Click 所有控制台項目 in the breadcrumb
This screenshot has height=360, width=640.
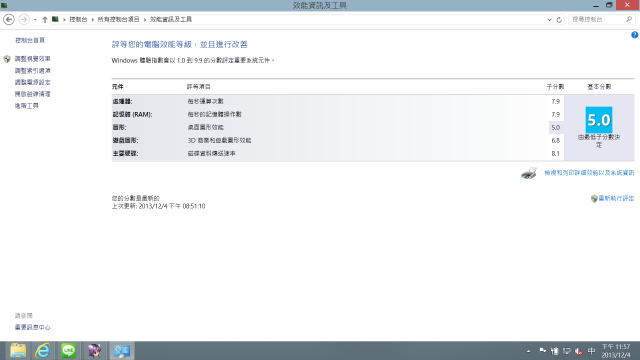point(118,19)
